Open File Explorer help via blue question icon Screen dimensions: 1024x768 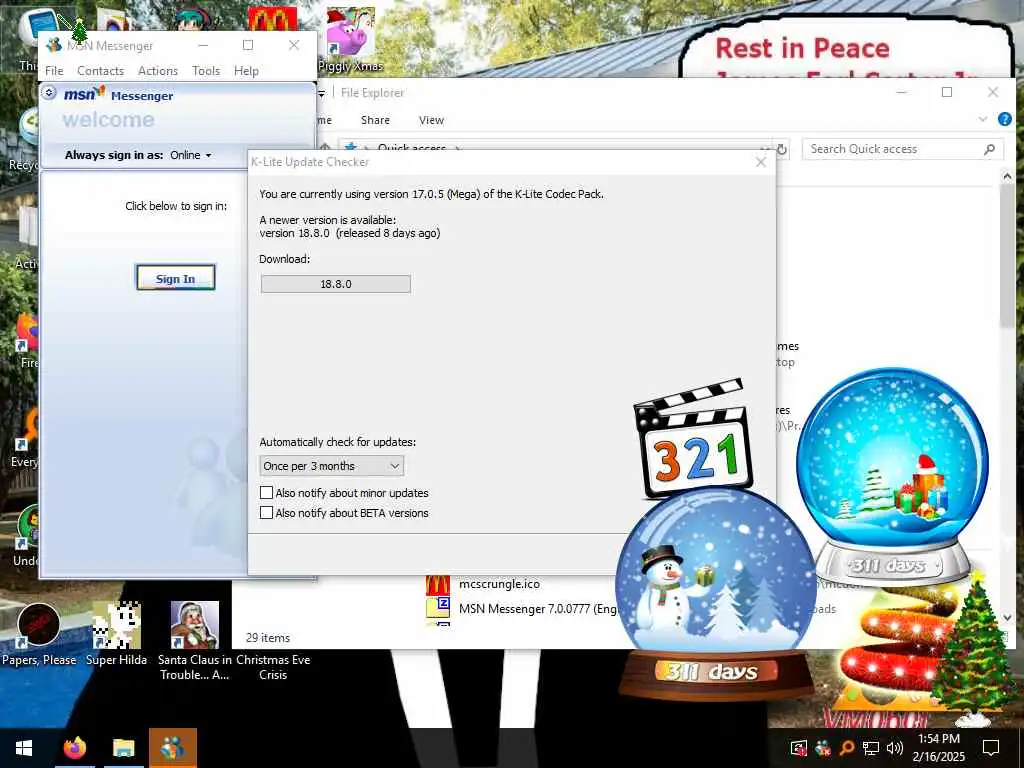[x=1004, y=120]
